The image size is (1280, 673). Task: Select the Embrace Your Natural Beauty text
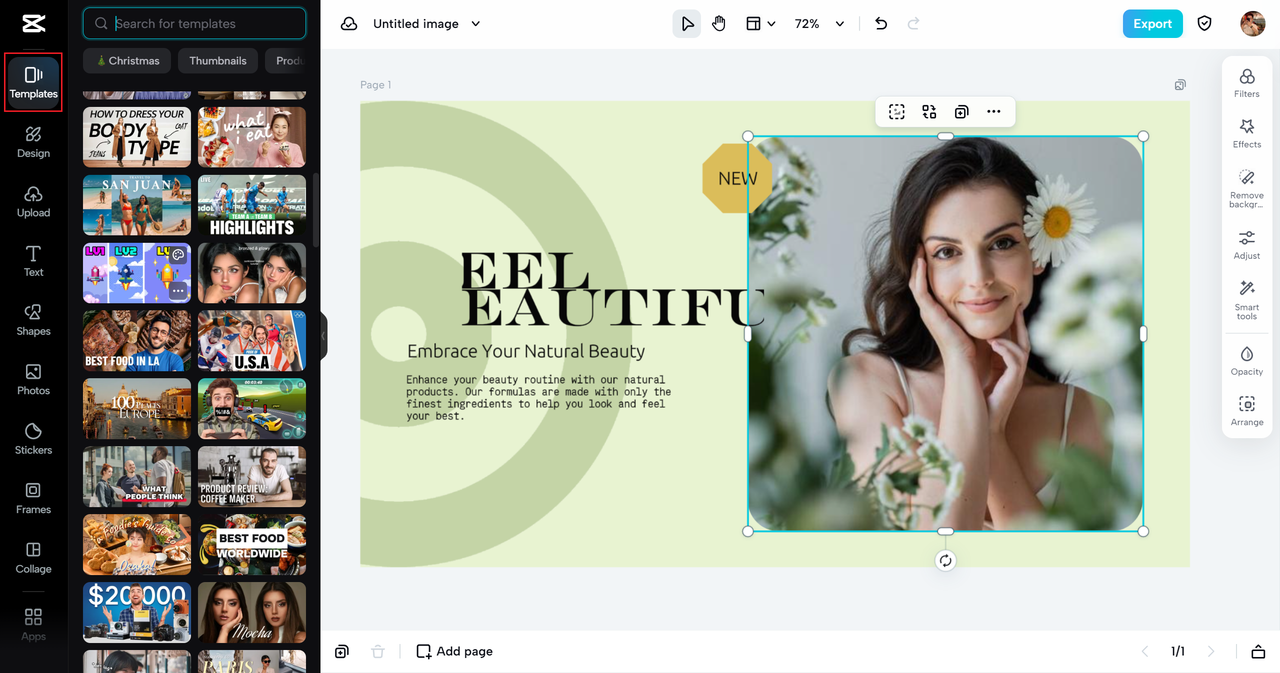[x=526, y=351]
